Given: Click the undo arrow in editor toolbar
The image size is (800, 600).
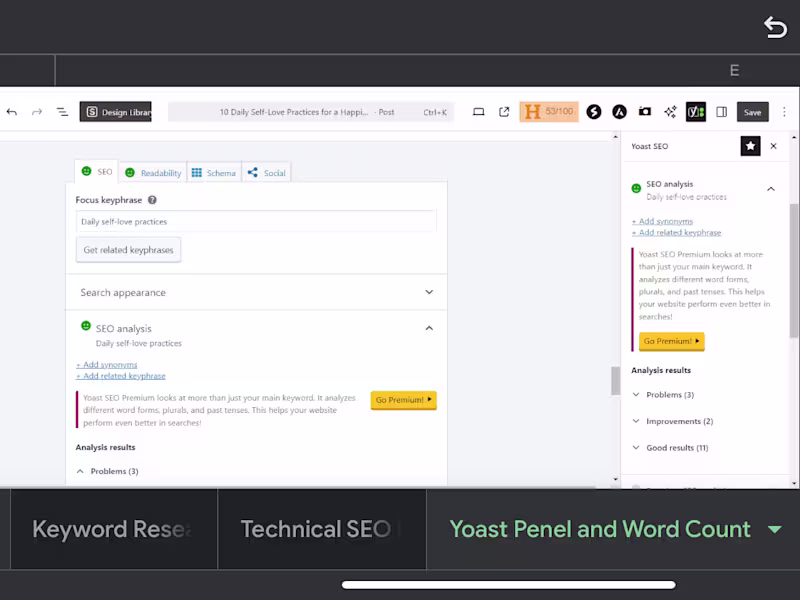Looking at the screenshot, I should point(12,112).
